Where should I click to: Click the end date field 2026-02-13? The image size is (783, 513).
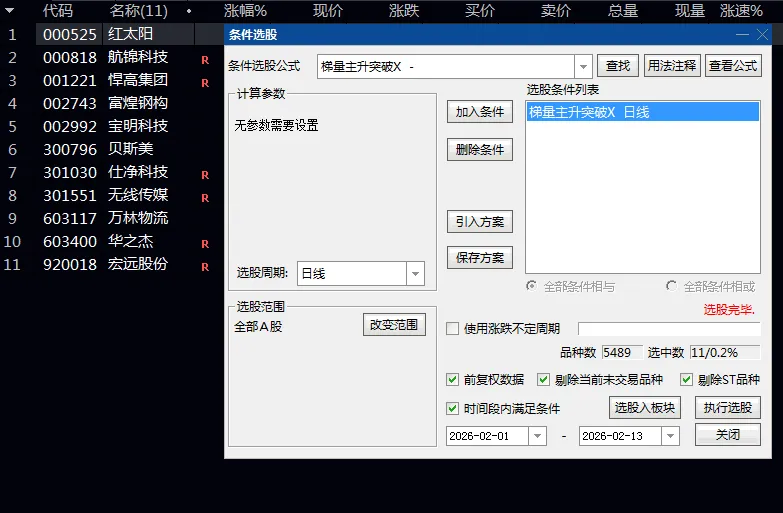coord(620,436)
